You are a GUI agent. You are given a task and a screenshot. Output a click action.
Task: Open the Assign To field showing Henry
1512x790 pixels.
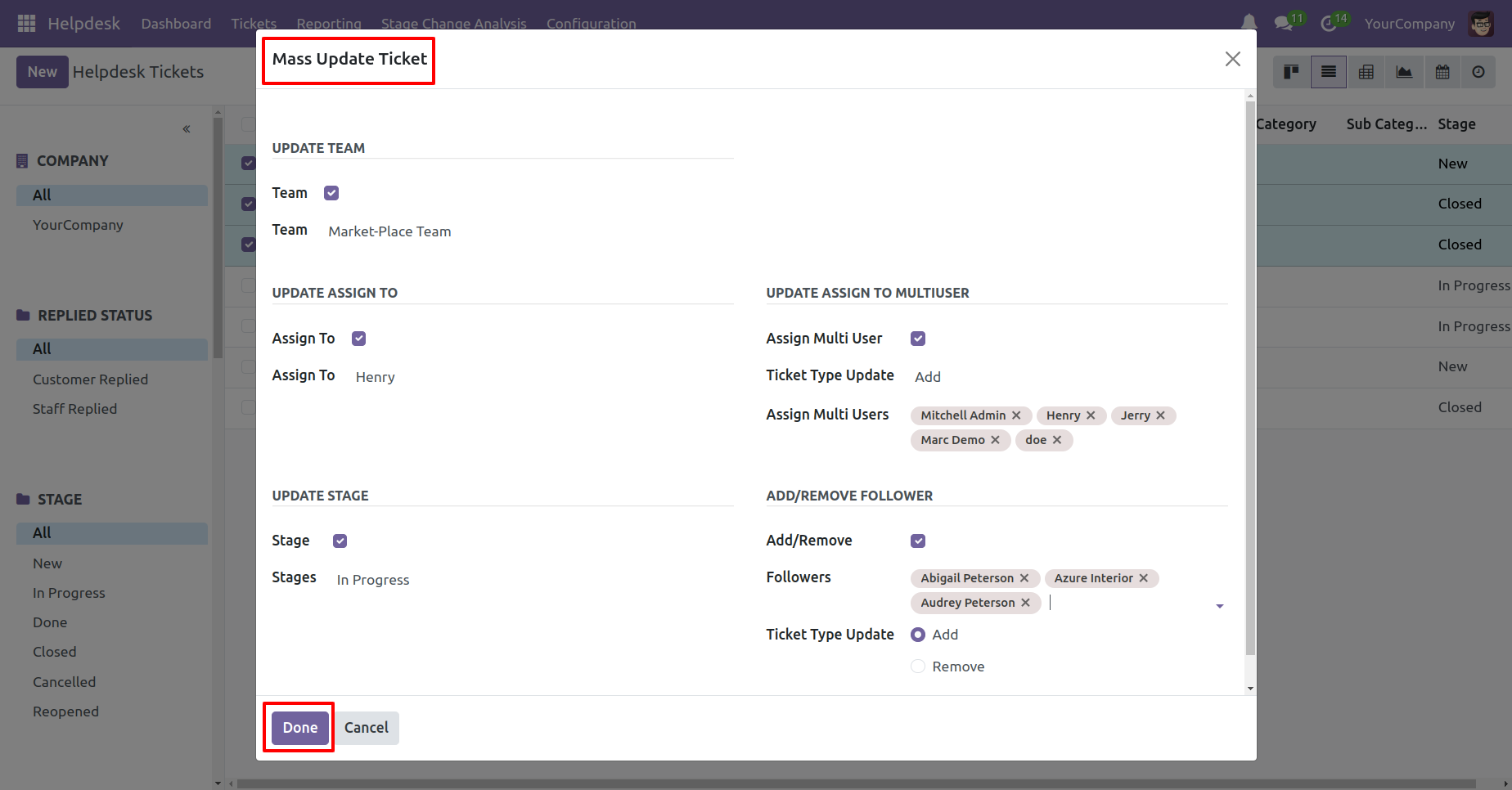[543, 377]
